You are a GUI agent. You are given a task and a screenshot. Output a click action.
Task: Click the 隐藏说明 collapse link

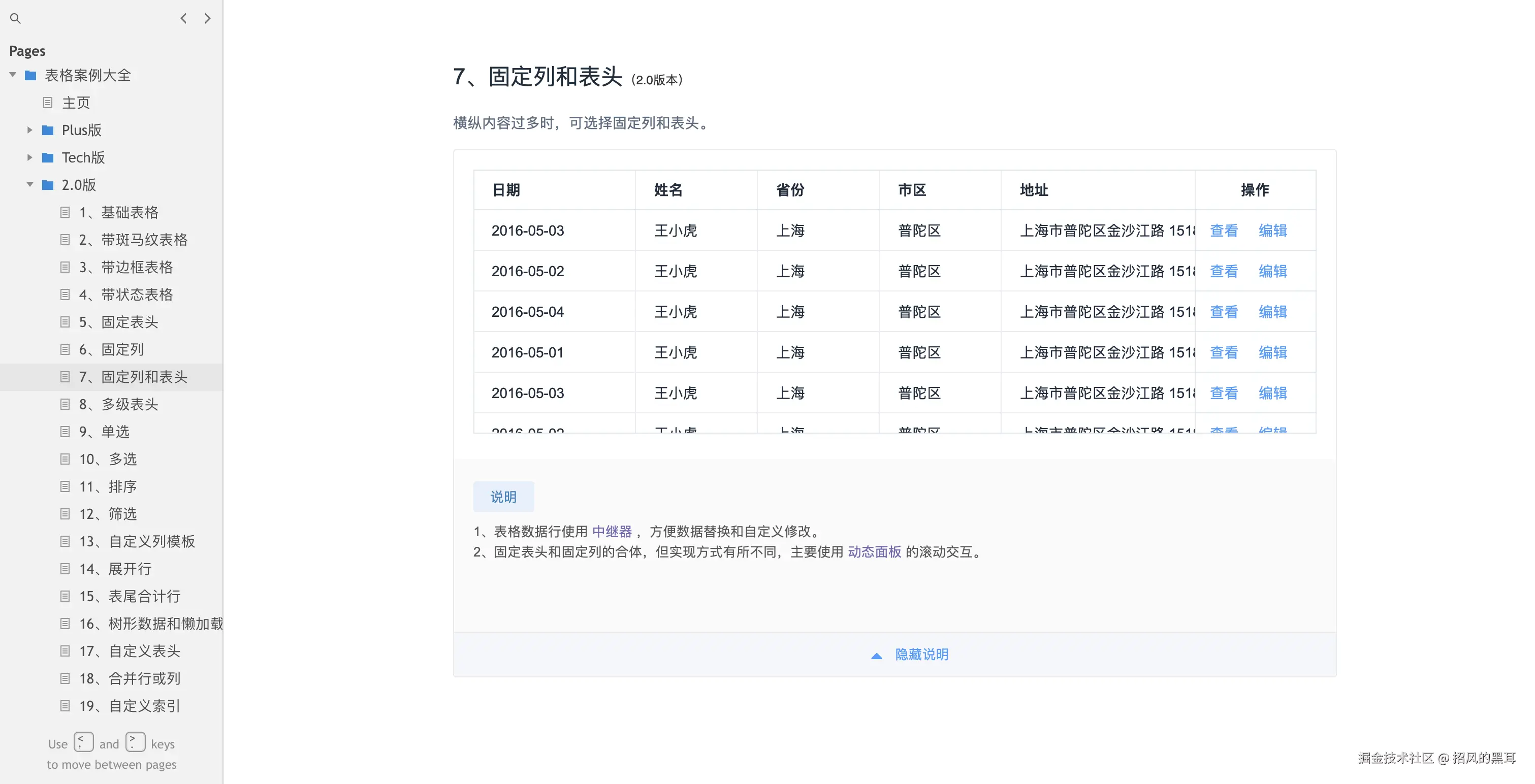tap(921, 654)
